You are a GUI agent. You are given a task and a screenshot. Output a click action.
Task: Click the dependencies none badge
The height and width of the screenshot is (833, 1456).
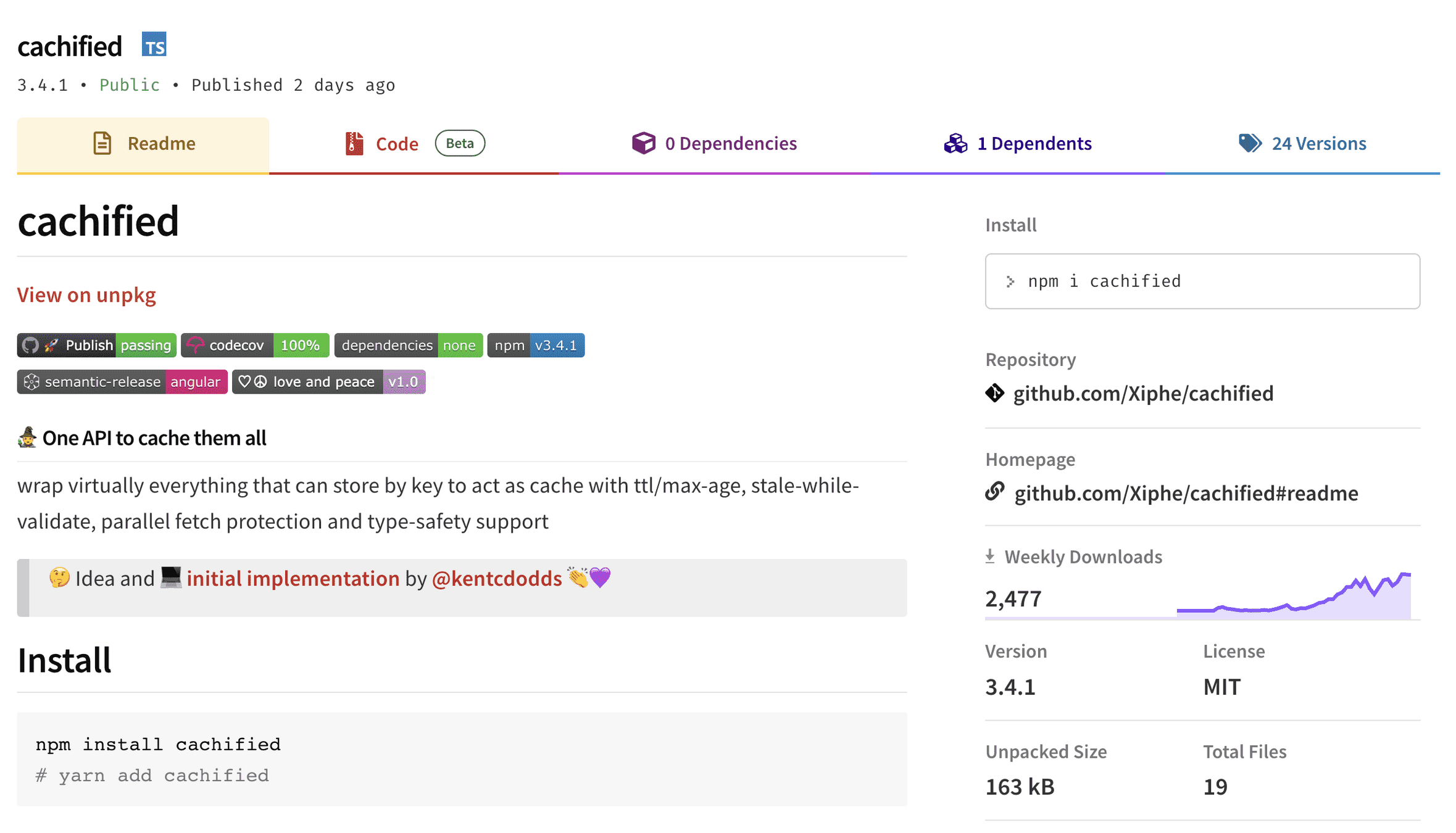point(408,346)
